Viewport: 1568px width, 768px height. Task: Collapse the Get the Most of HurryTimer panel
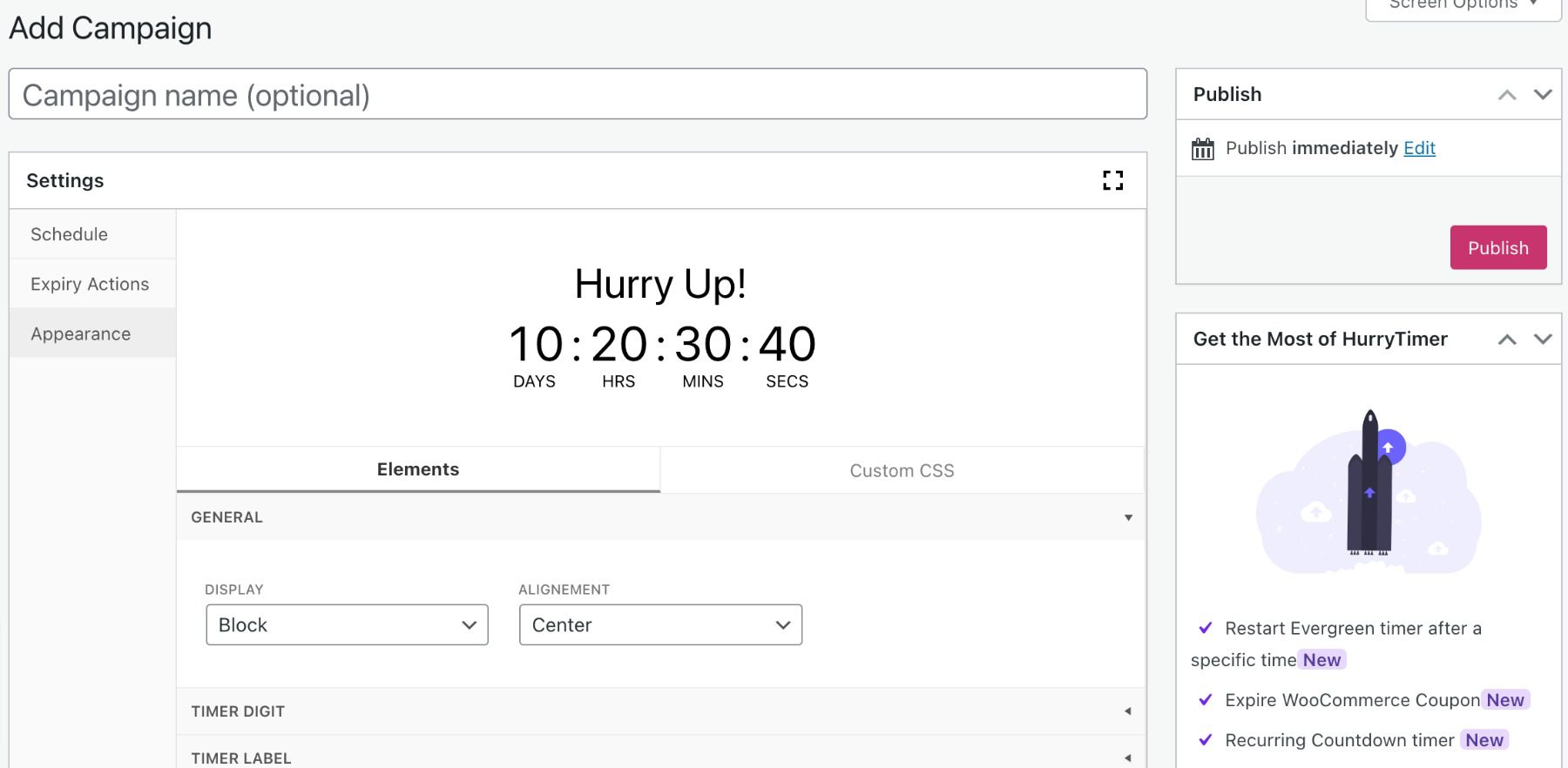point(1506,339)
